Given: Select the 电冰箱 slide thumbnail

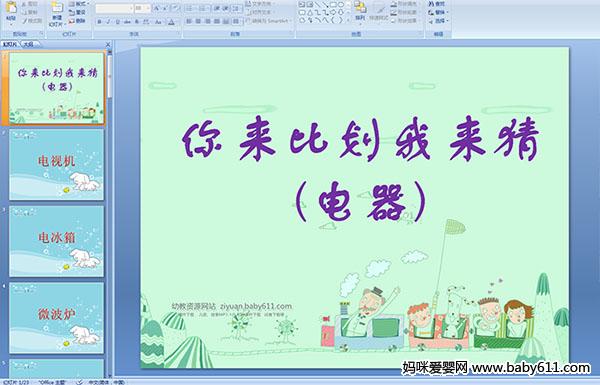Looking at the screenshot, I should click(x=56, y=241).
